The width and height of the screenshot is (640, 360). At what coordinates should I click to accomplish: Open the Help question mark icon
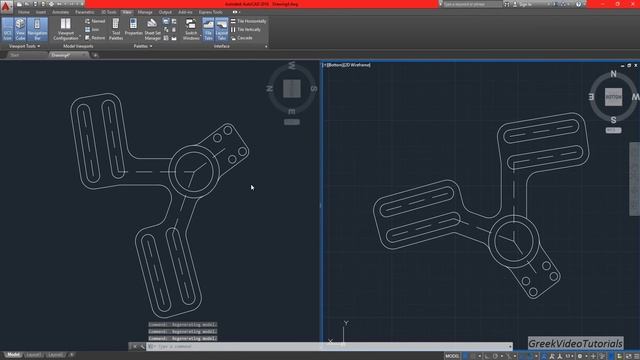[578, 4]
